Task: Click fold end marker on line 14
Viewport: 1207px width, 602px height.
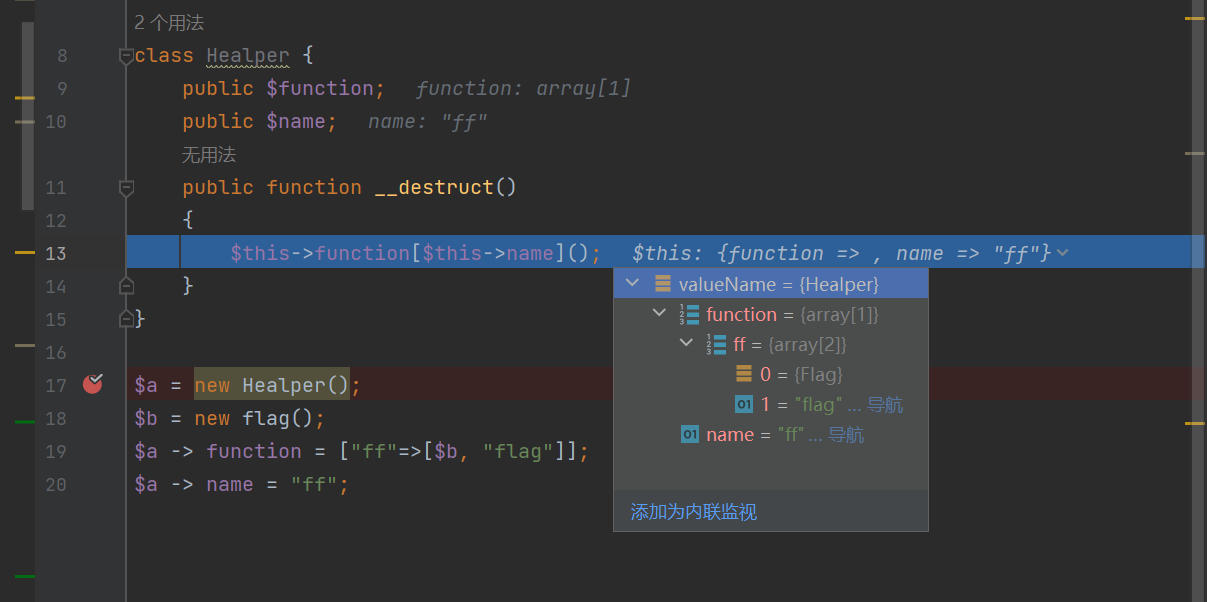Action: [126, 286]
